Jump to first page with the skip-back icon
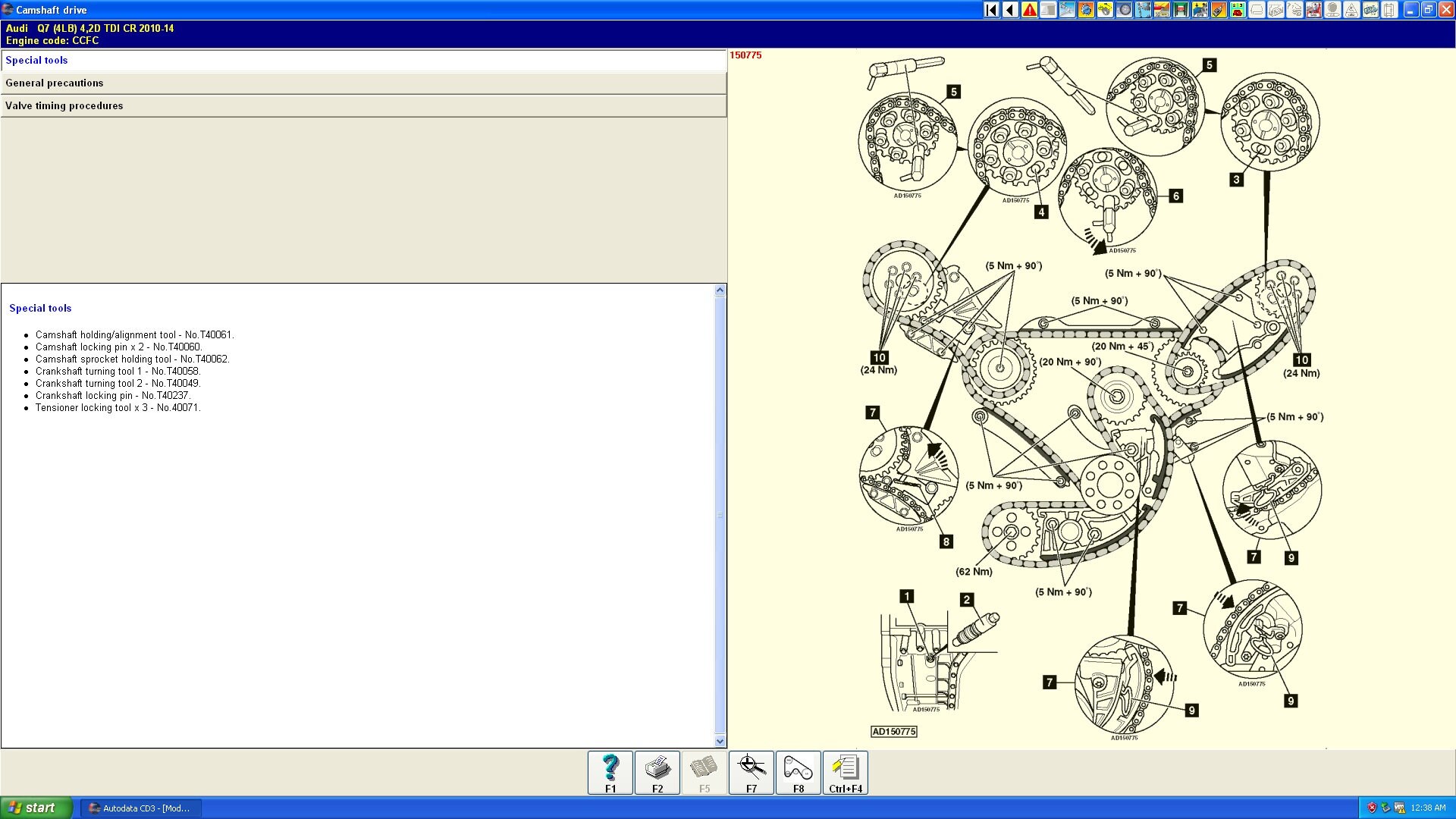Image resolution: width=1456 pixels, height=819 pixels. 990,10
